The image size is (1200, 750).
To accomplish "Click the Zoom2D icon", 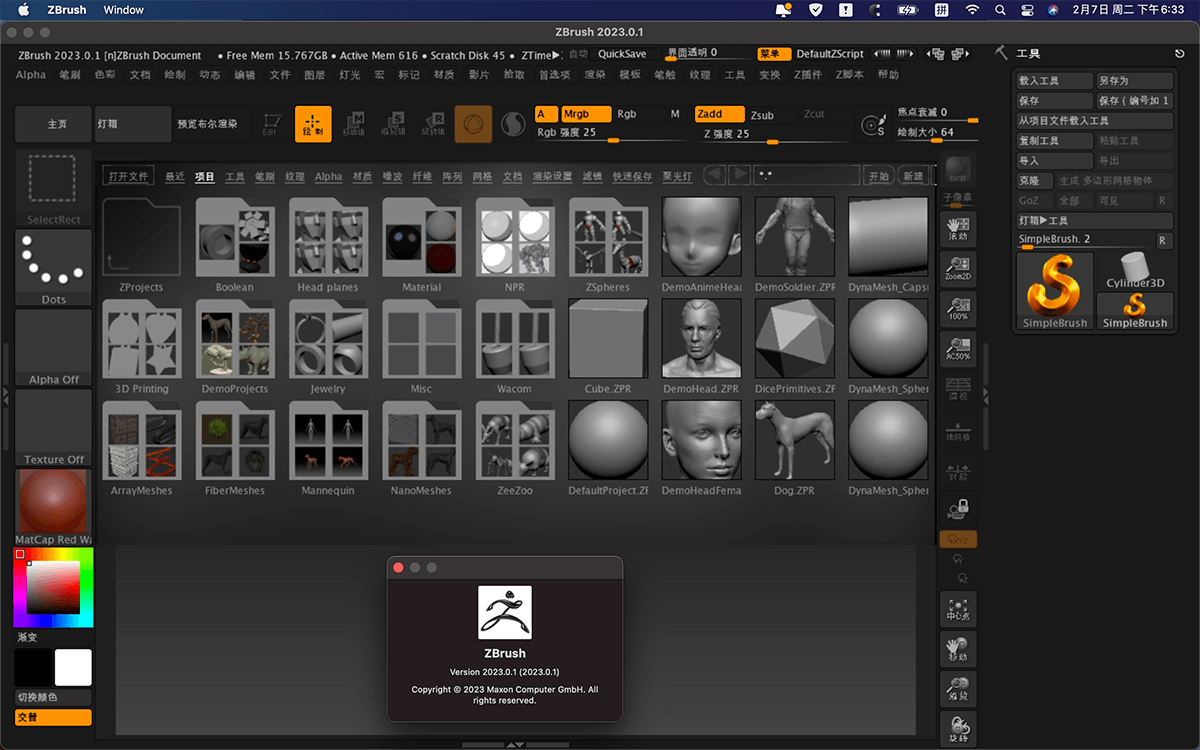I will [x=958, y=268].
